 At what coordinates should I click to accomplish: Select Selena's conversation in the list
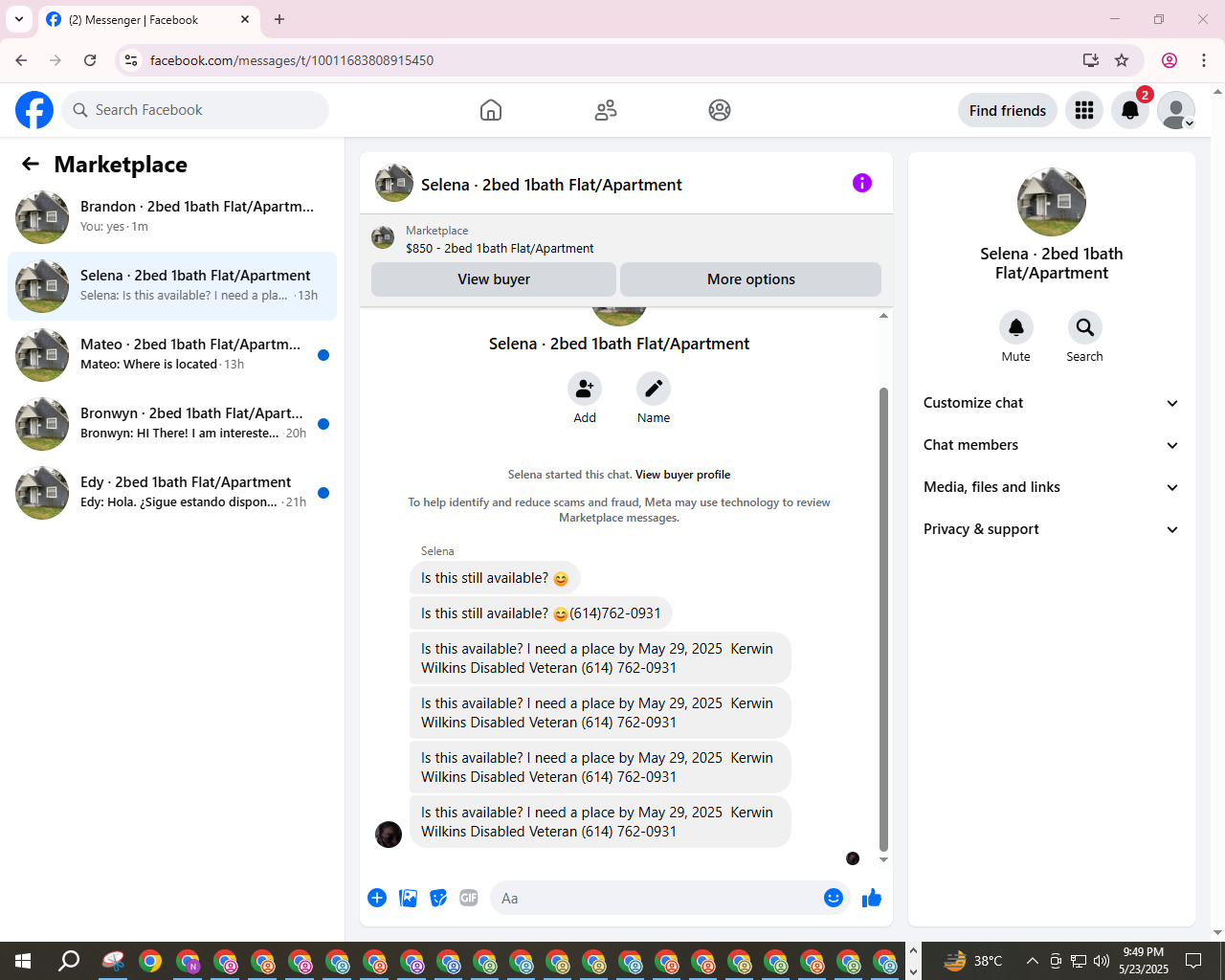[x=172, y=286]
